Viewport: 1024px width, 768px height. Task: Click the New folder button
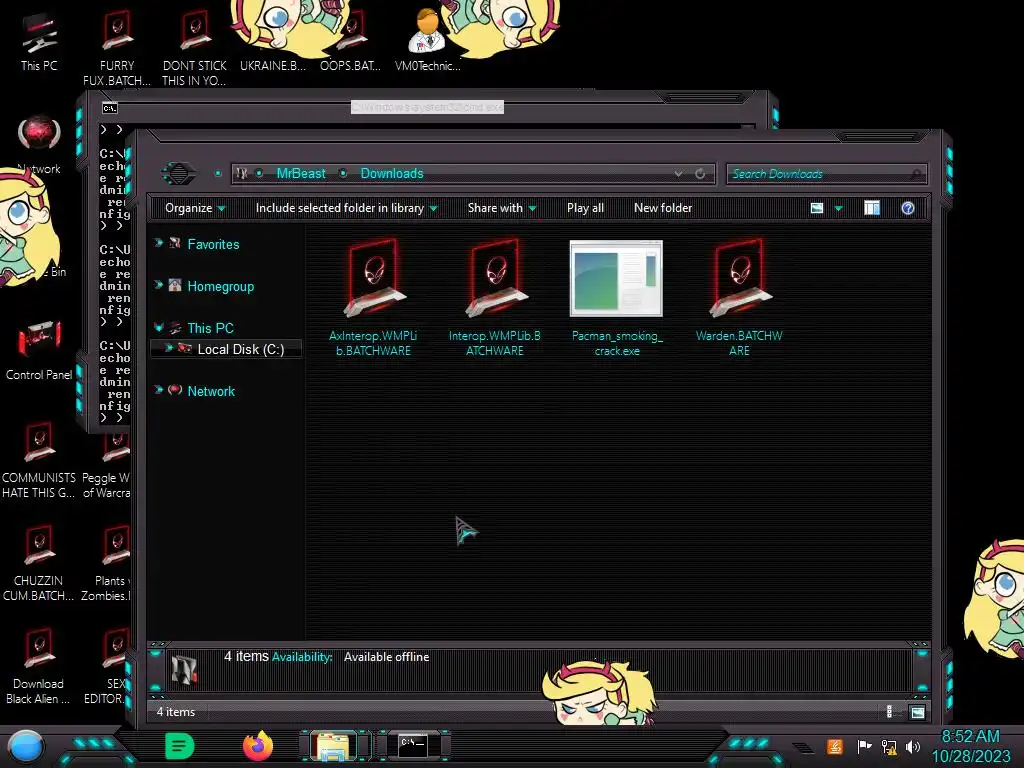(663, 208)
